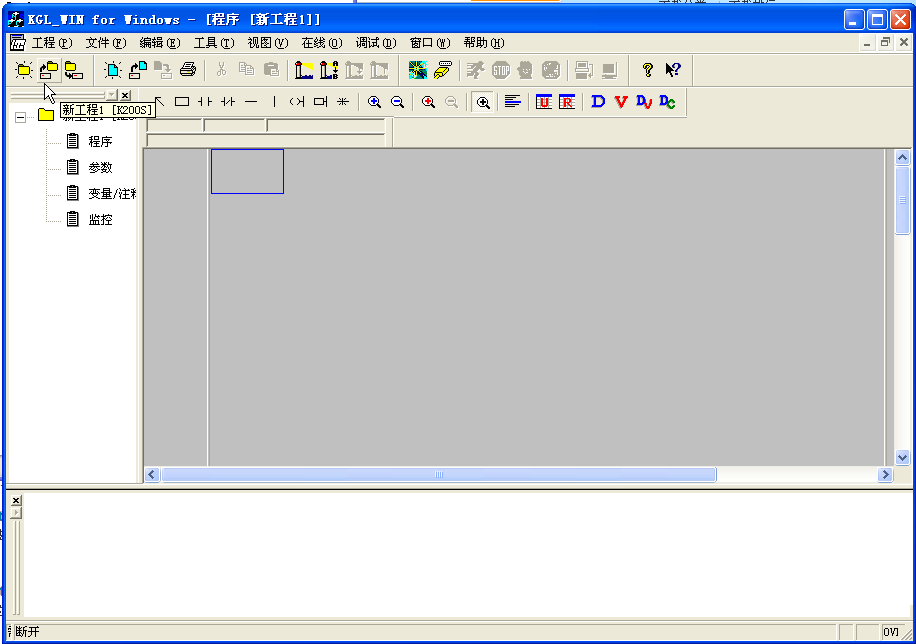Close the bottom output panel
This screenshot has height=644, width=916.
[x=16, y=500]
